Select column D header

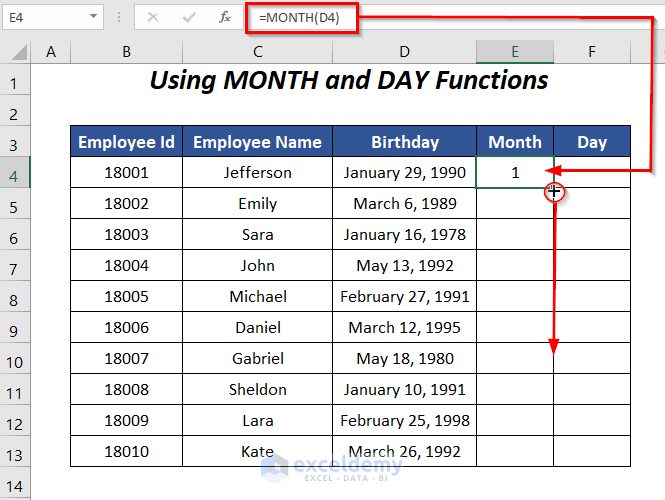point(405,52)
